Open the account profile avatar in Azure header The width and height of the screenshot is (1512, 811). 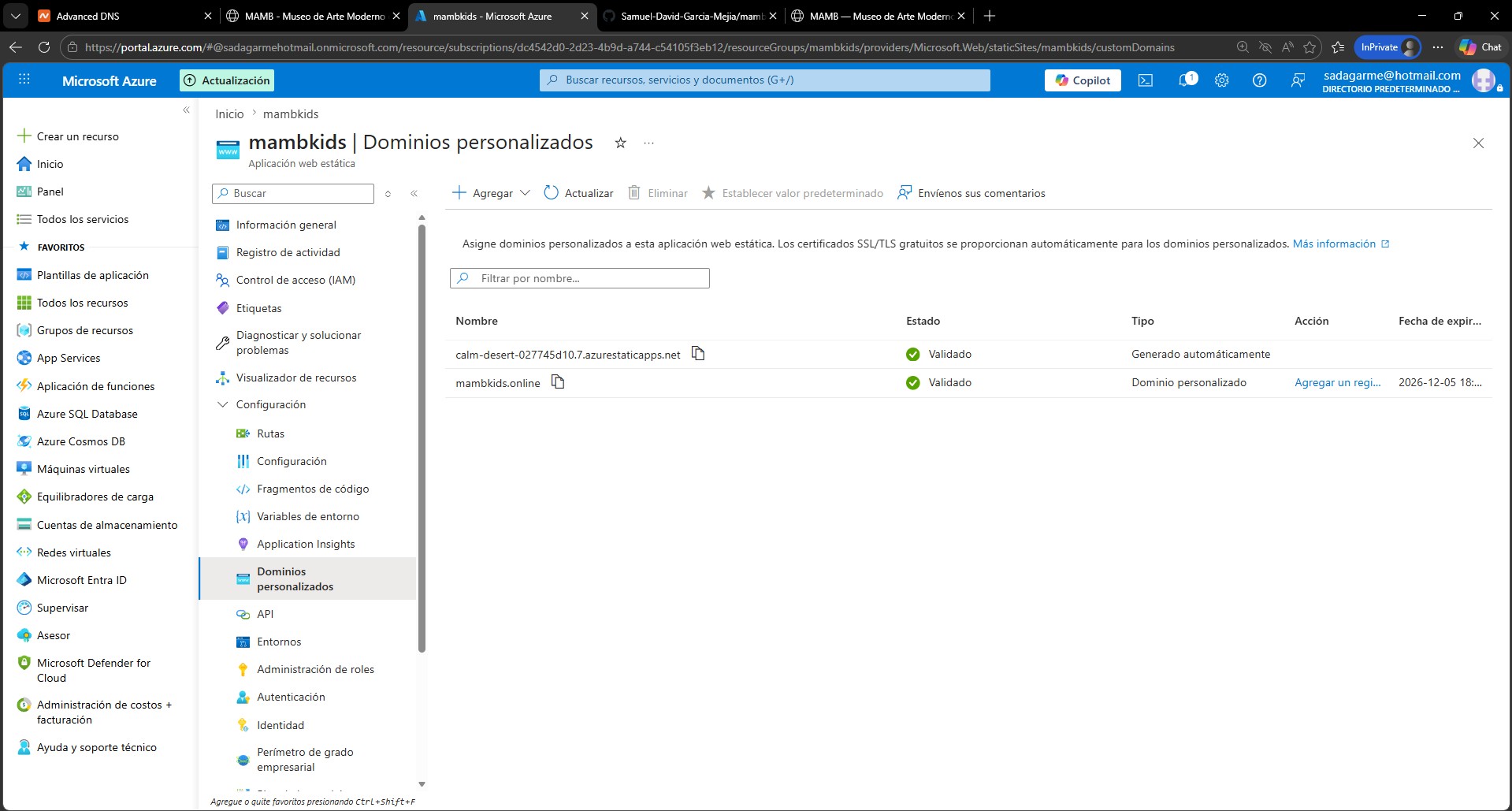point(1483,80)
